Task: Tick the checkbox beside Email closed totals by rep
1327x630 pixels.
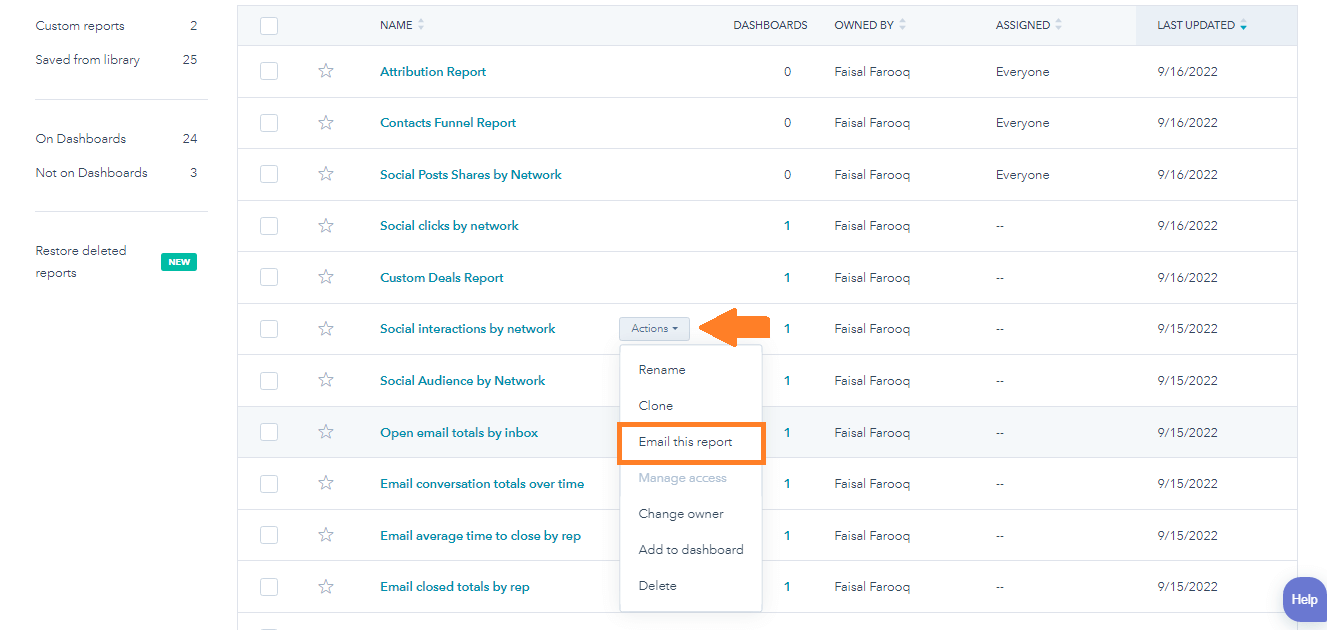Action: click(268, 586)
